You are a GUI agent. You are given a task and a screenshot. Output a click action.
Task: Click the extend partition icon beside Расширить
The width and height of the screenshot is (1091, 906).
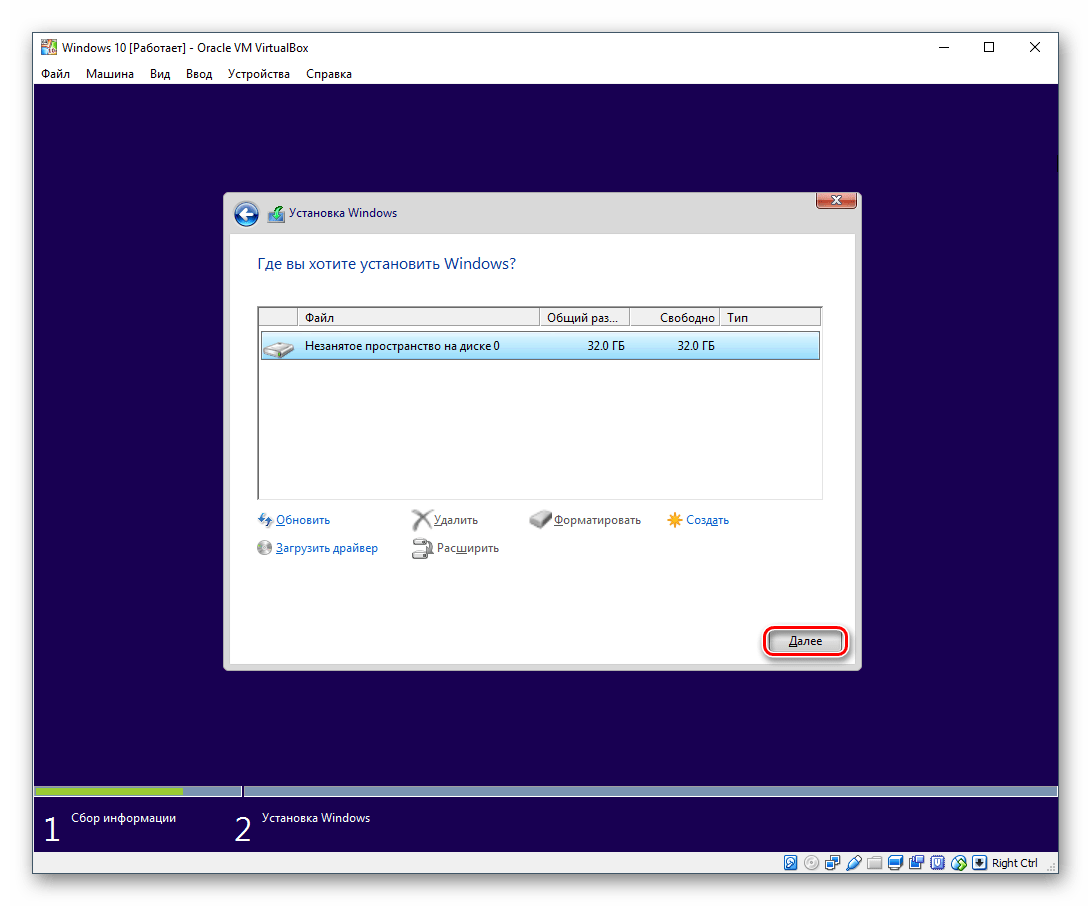tap(422, 549)
